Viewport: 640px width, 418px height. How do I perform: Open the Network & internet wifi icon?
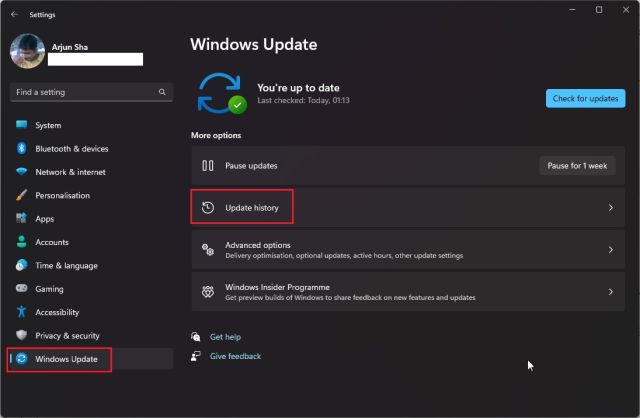21,171
